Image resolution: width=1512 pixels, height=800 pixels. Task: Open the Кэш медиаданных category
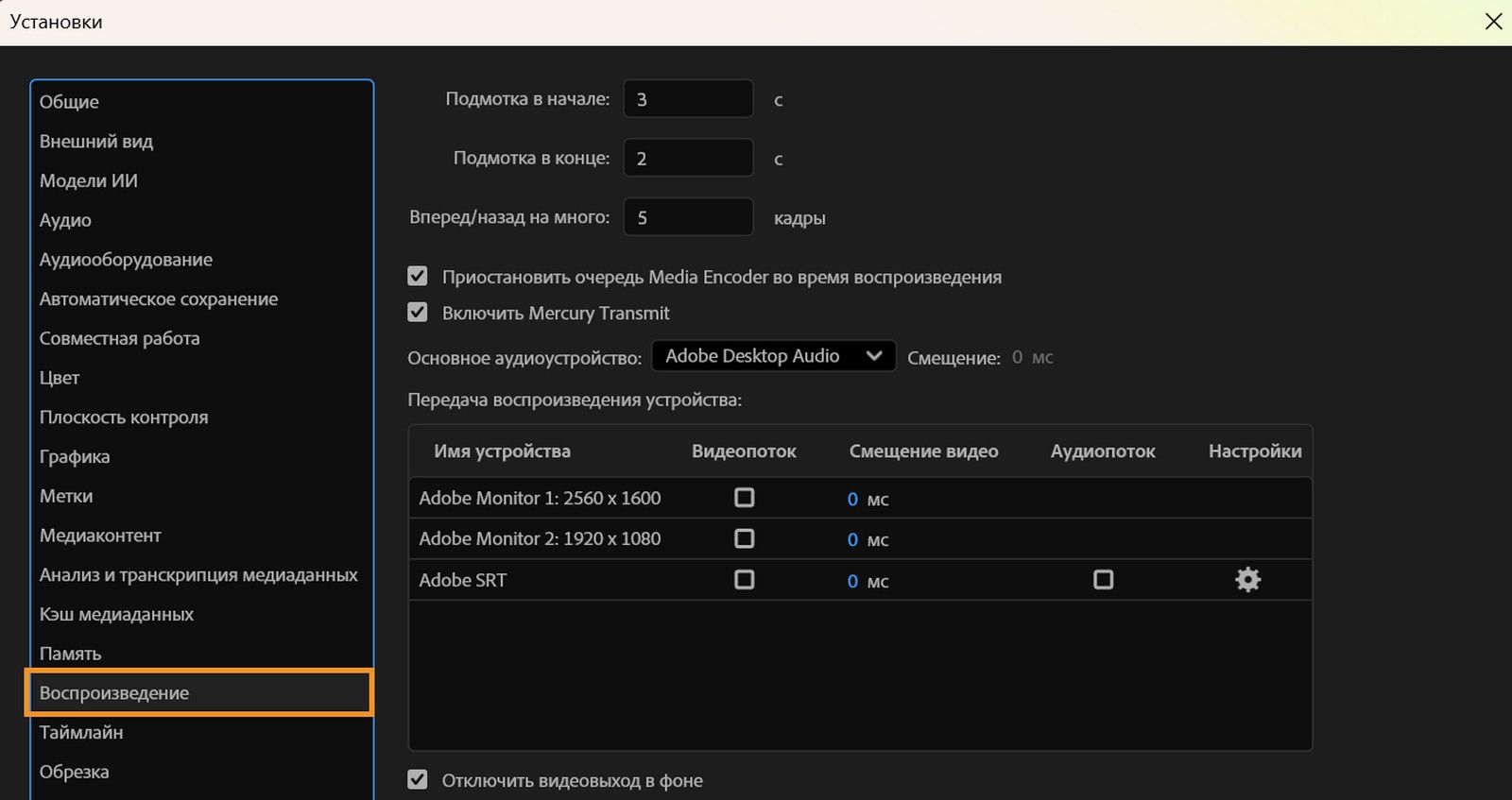[x=116, y=614]
